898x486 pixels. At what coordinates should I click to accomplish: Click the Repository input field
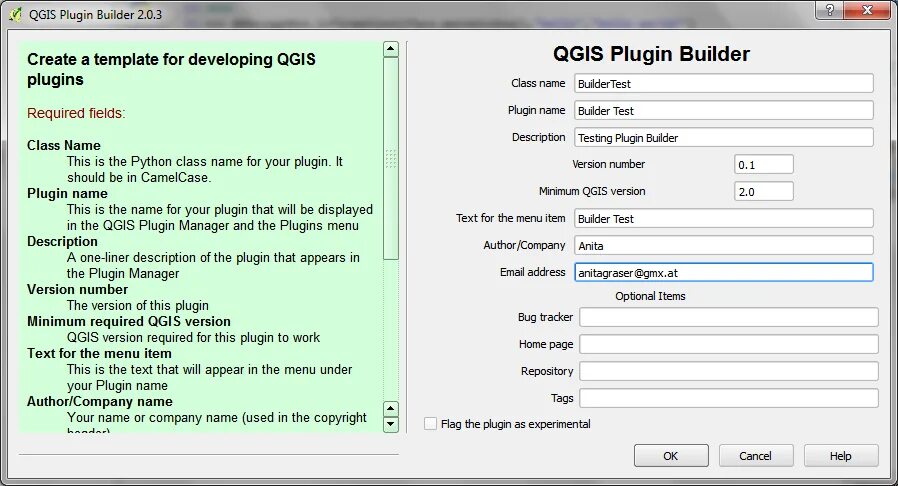click(728, 371)
